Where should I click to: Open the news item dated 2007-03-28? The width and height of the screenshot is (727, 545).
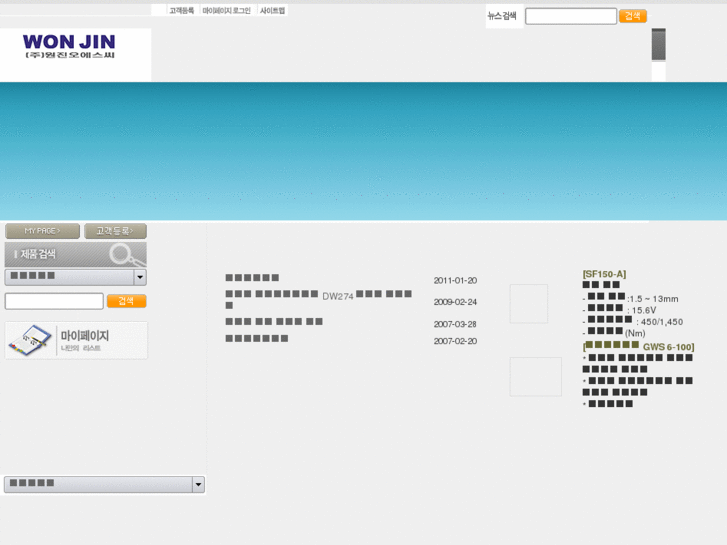coord(274,321)
